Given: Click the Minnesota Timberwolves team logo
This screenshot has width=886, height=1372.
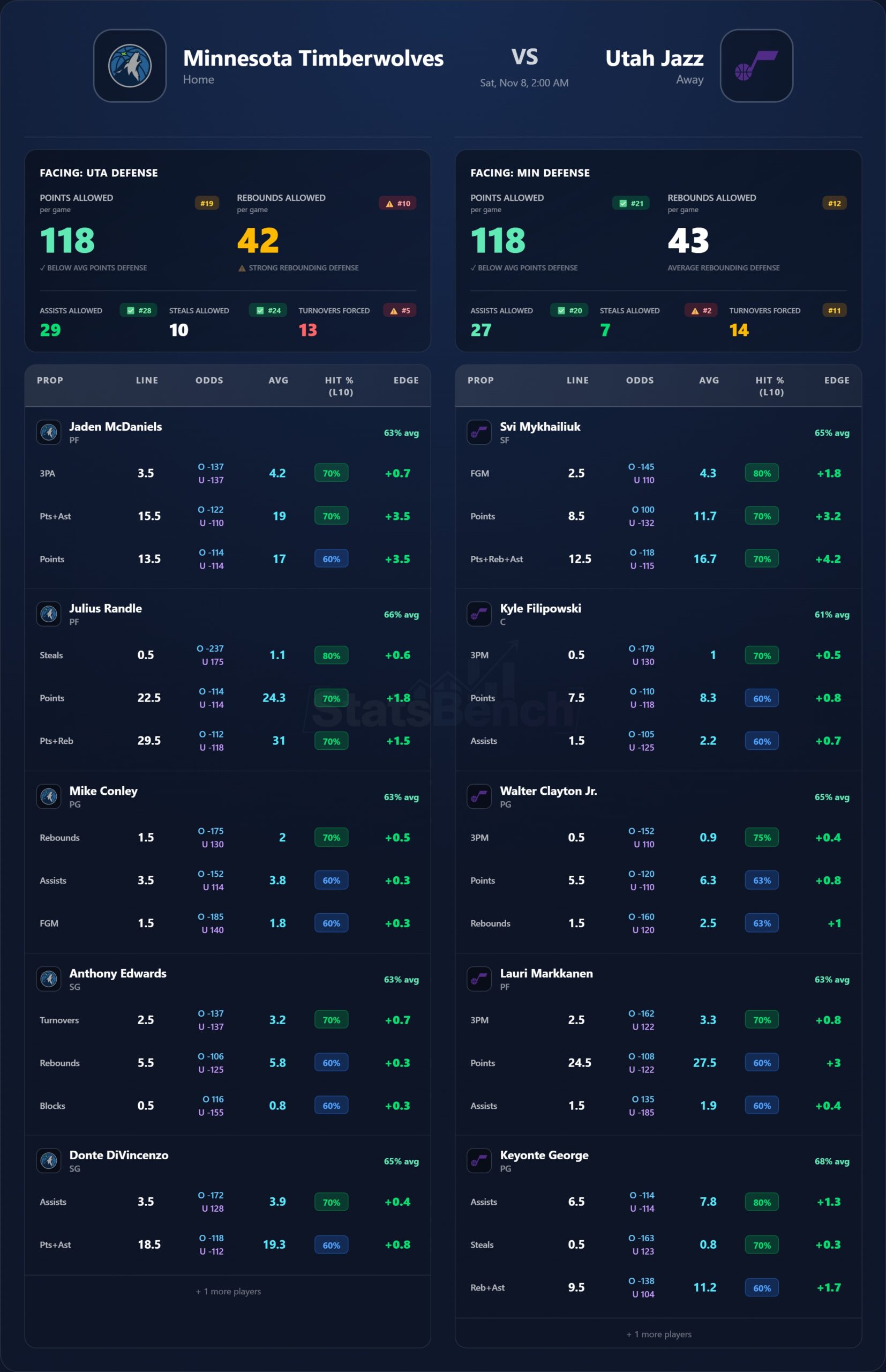Looking at the screenshot, I should [x=130, y=65].
